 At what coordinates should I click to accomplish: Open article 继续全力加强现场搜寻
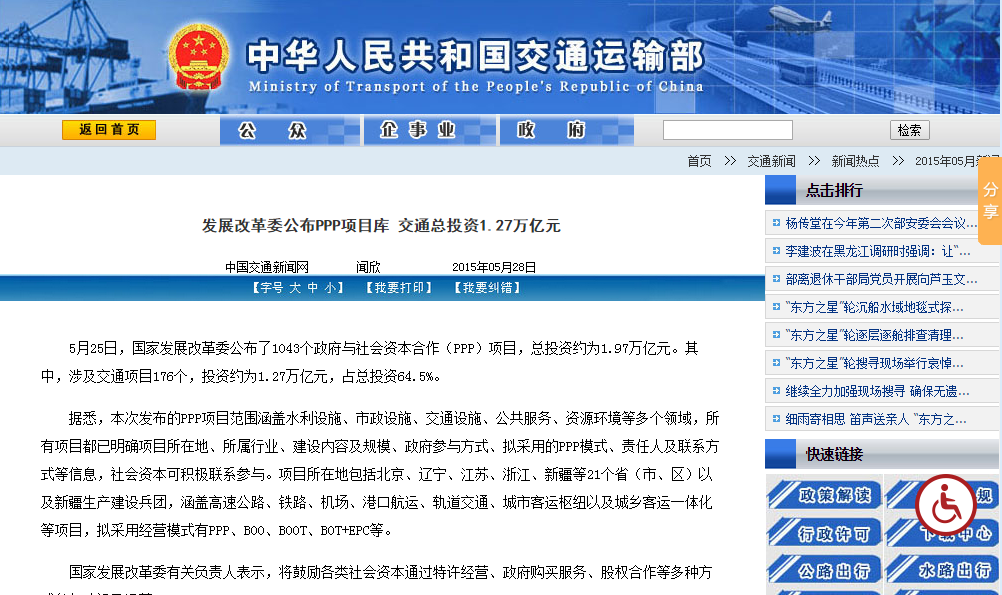[x=877, y=391]
